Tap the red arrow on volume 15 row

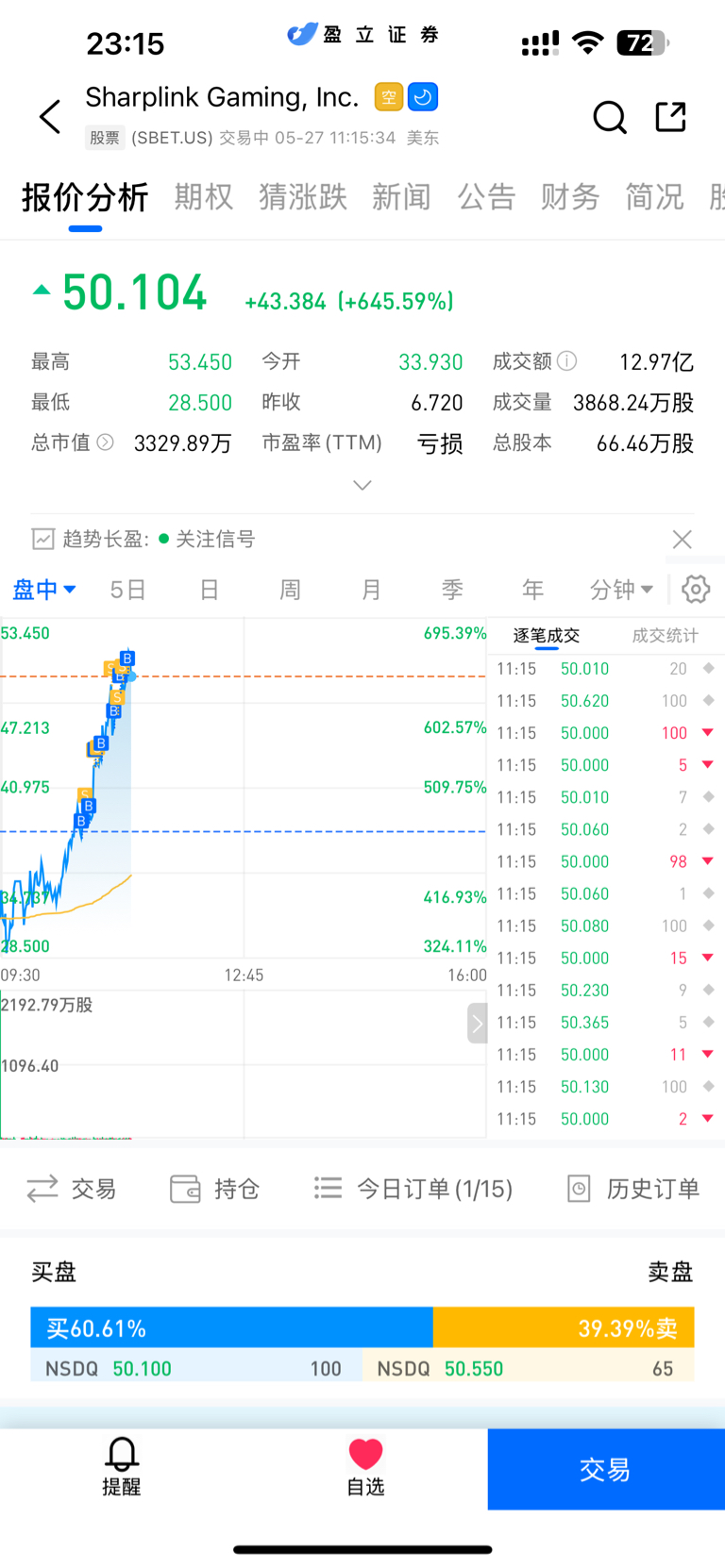(708, 958)
